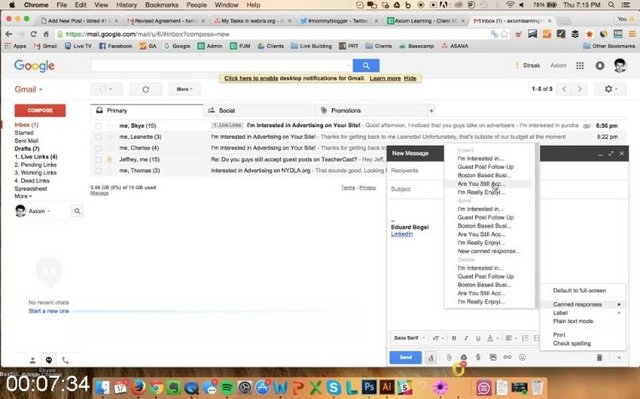
Task: Click the Recipients field in New Message
Action: tap(414, 171)
